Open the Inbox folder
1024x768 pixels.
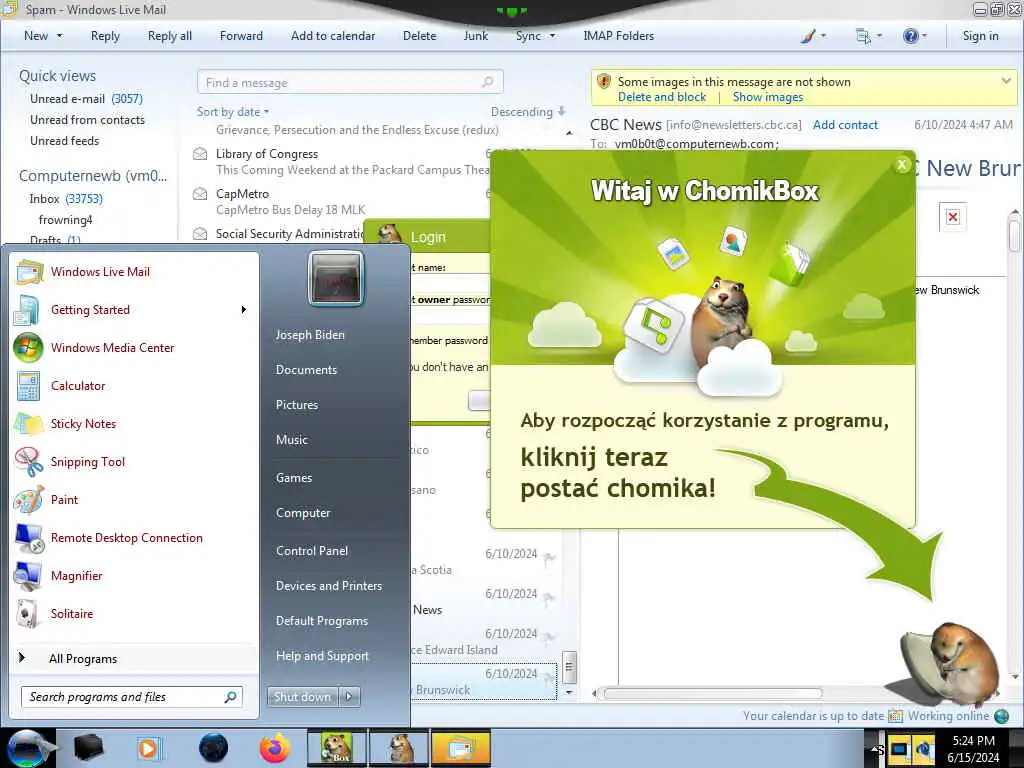pos(66,199)
